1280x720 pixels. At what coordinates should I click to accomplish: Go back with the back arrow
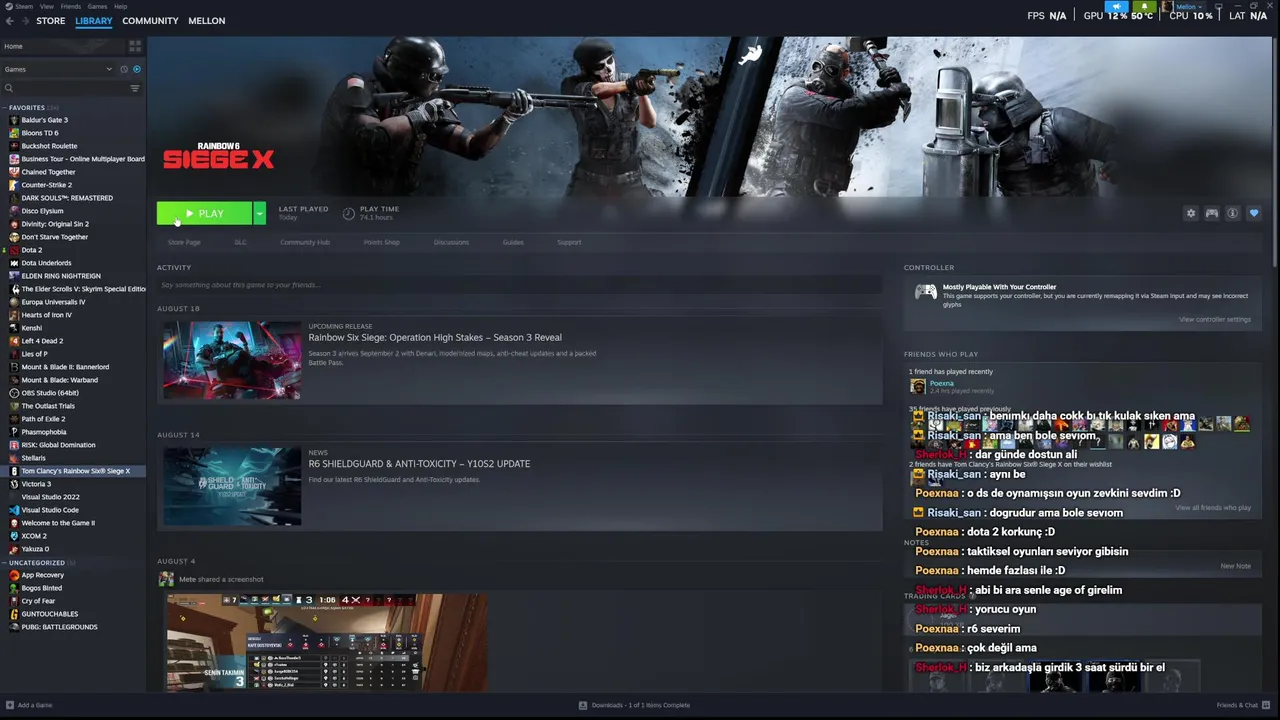[9, 21]
